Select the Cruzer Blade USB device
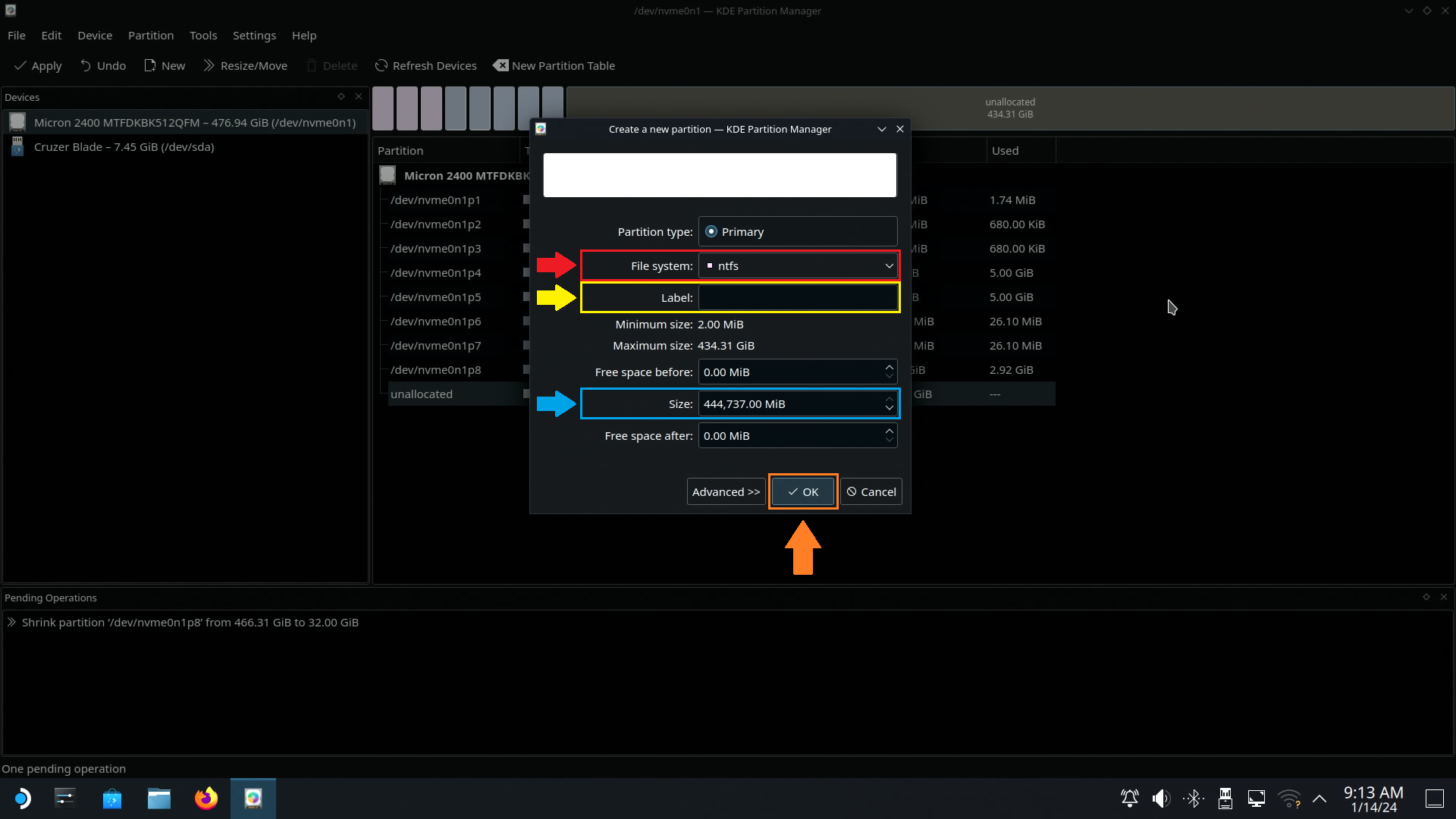 pyautogui.click(x=124, y=147)
